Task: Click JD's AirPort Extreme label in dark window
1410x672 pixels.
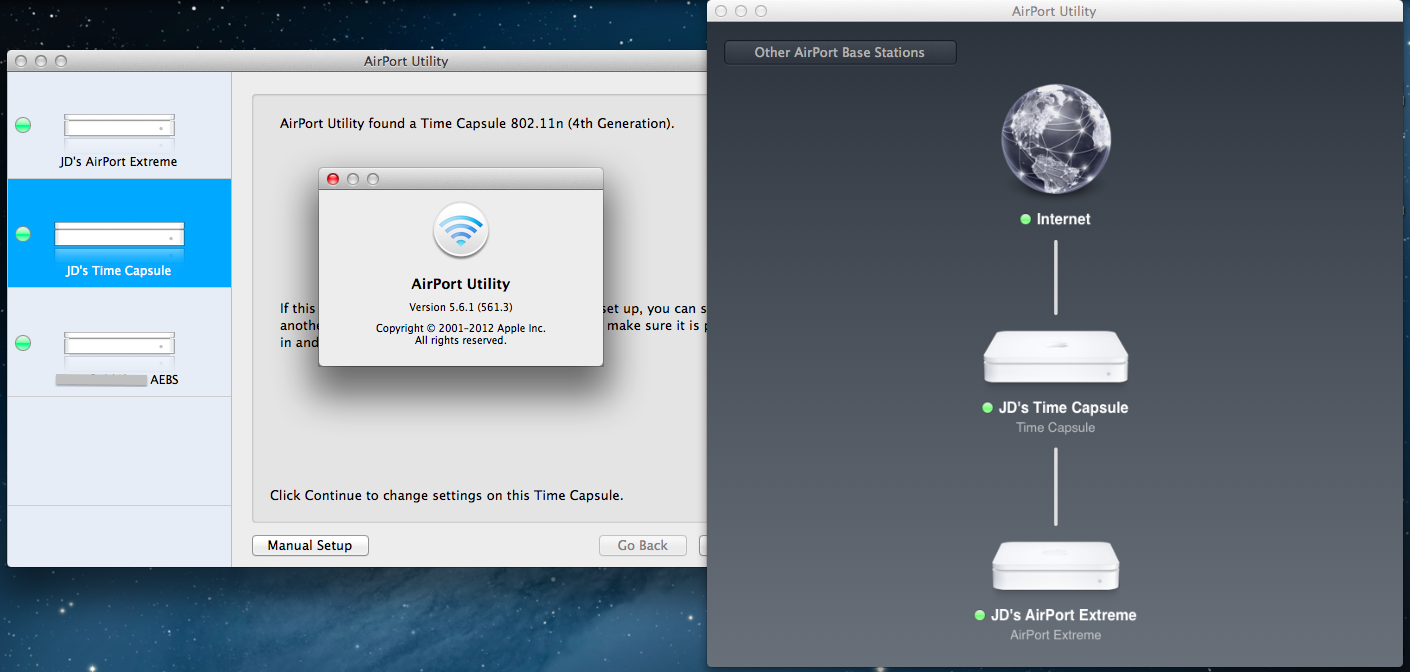Action: pos(1063,615)
